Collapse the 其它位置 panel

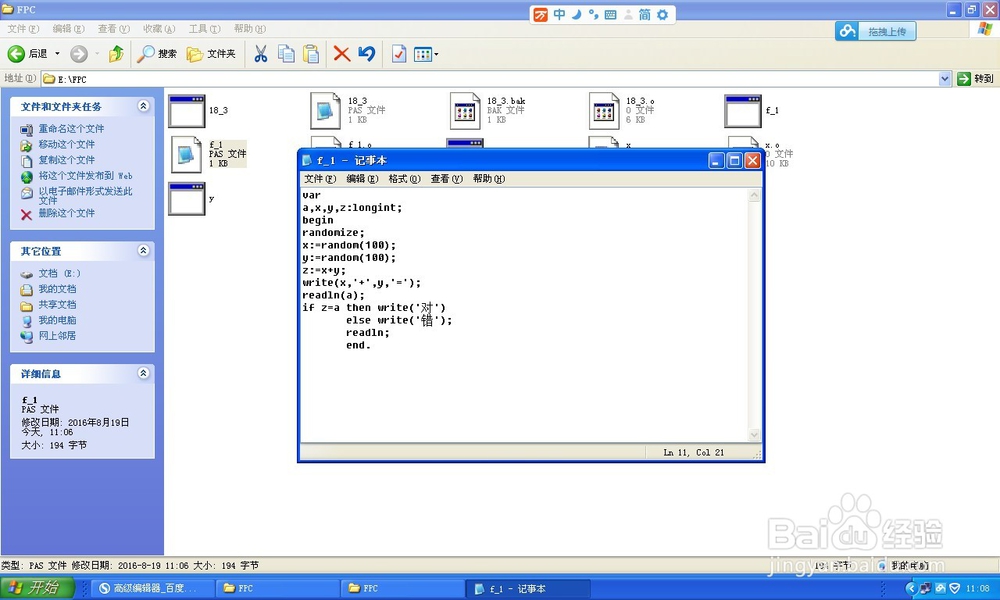pyautogui.click(x=143, y=251)
